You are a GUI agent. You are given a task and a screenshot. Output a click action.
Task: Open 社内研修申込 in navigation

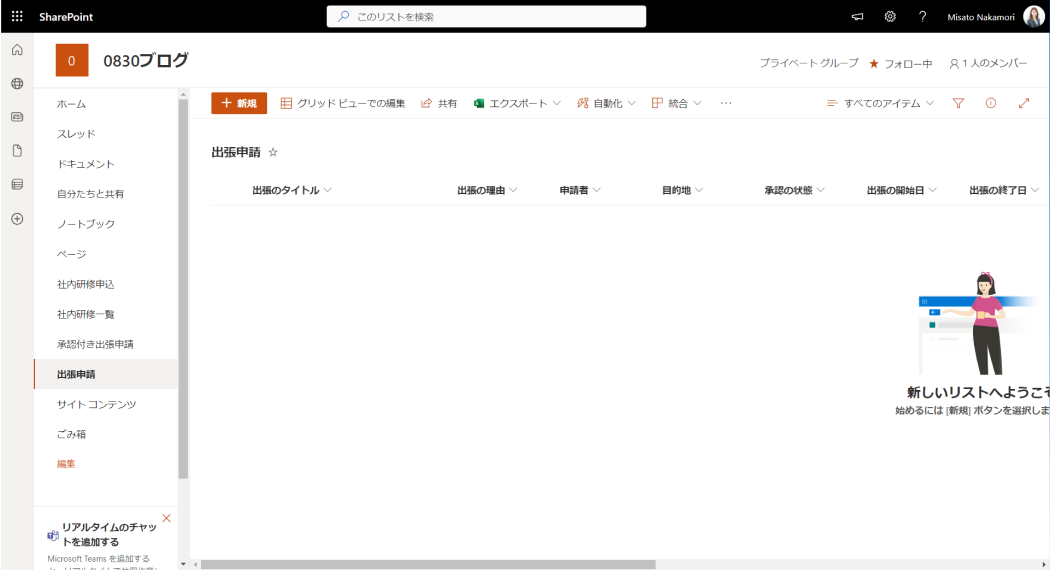pos(86,284)
